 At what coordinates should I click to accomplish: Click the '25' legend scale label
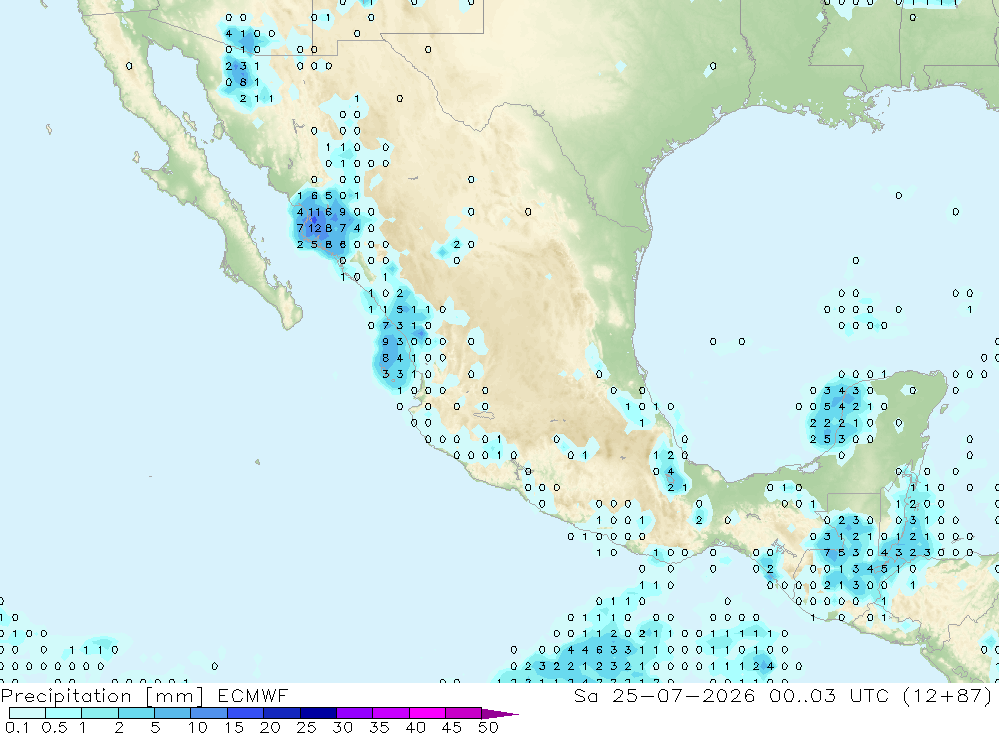tap(307, 727)
